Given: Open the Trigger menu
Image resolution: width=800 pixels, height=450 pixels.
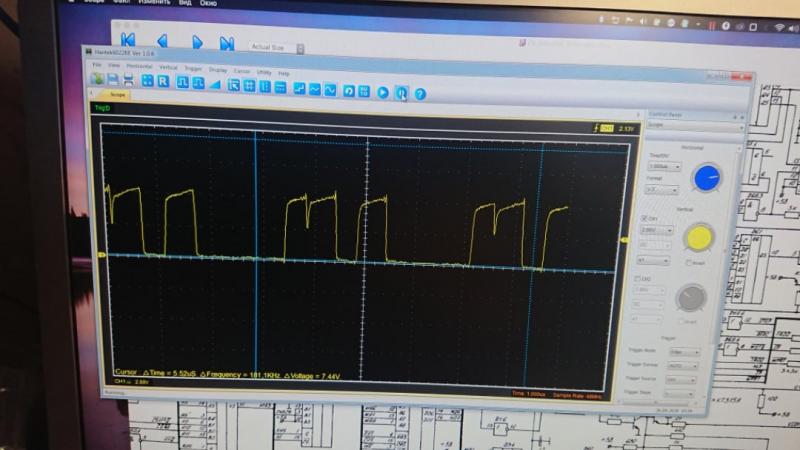Looking at the screenshot, I should click(x=192, y=69).
